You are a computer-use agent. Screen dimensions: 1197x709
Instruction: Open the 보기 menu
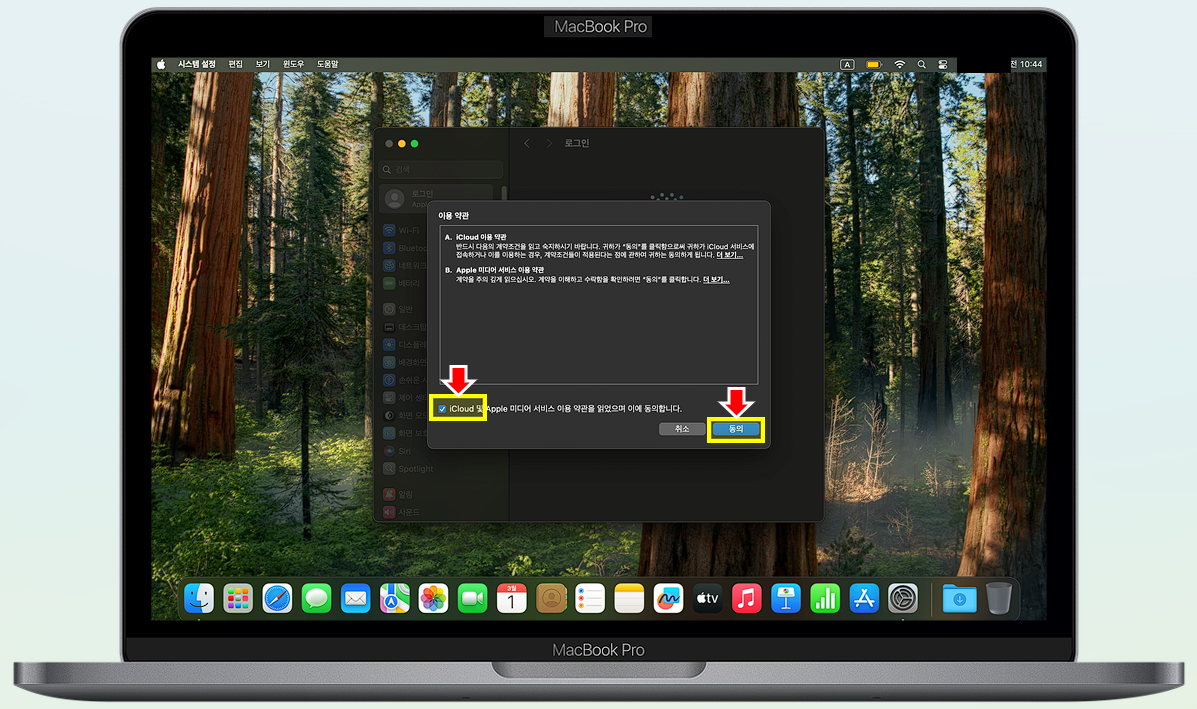point(263,64)
